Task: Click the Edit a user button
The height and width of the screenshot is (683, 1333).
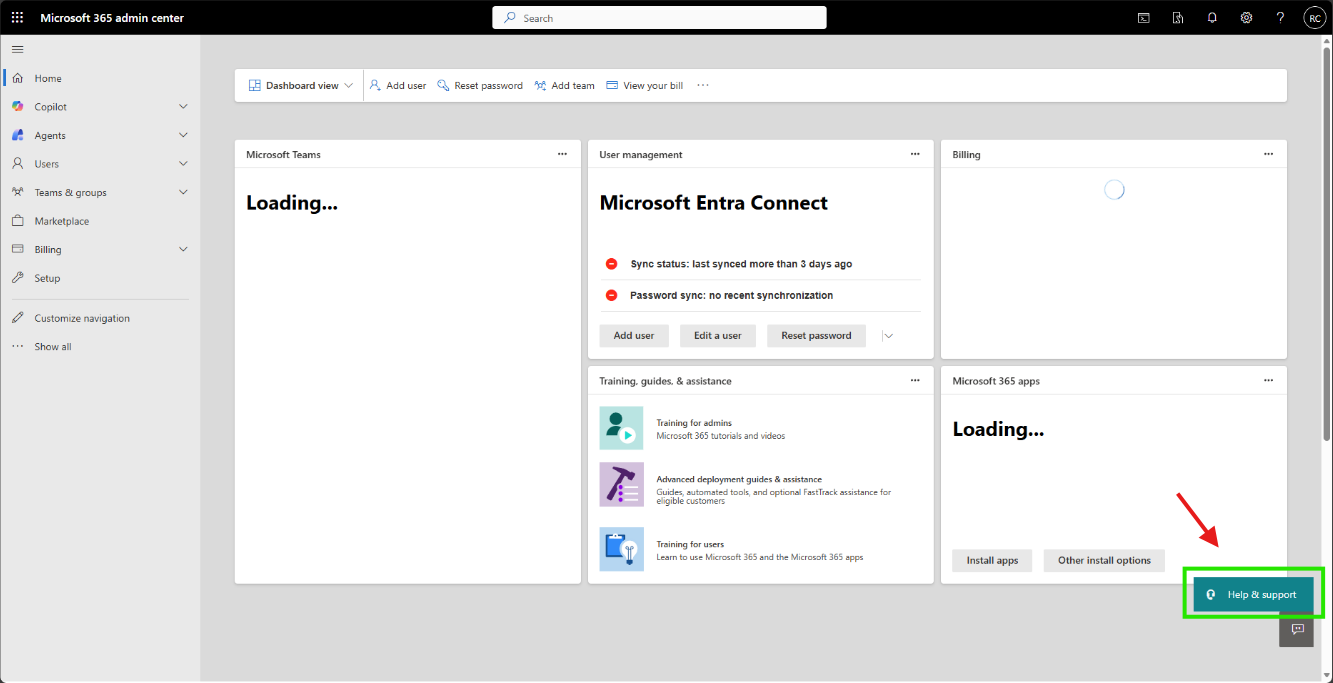Action: point(718,336)
